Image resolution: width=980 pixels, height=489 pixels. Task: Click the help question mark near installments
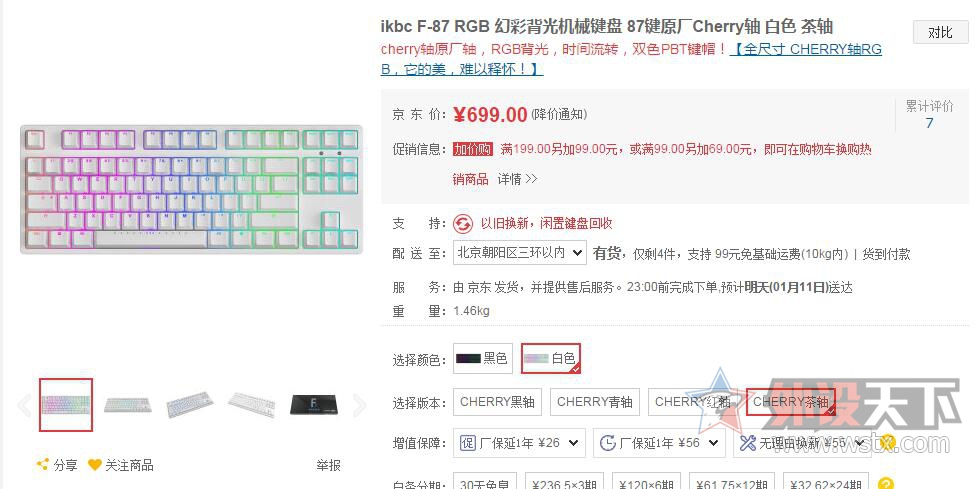click(885, 484)
